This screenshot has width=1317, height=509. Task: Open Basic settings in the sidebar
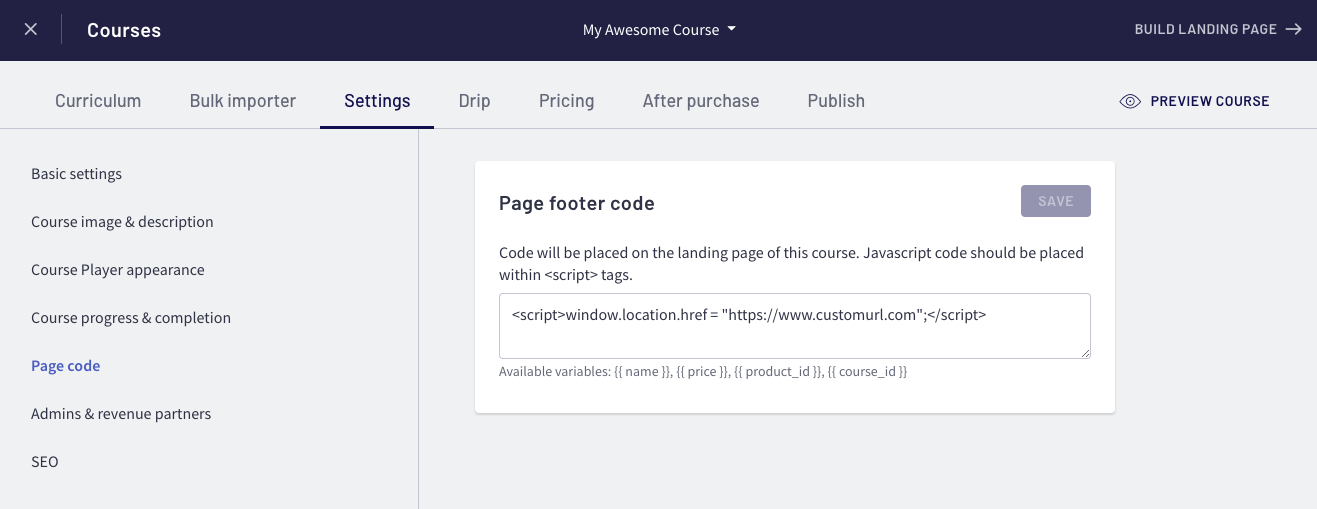77,174
